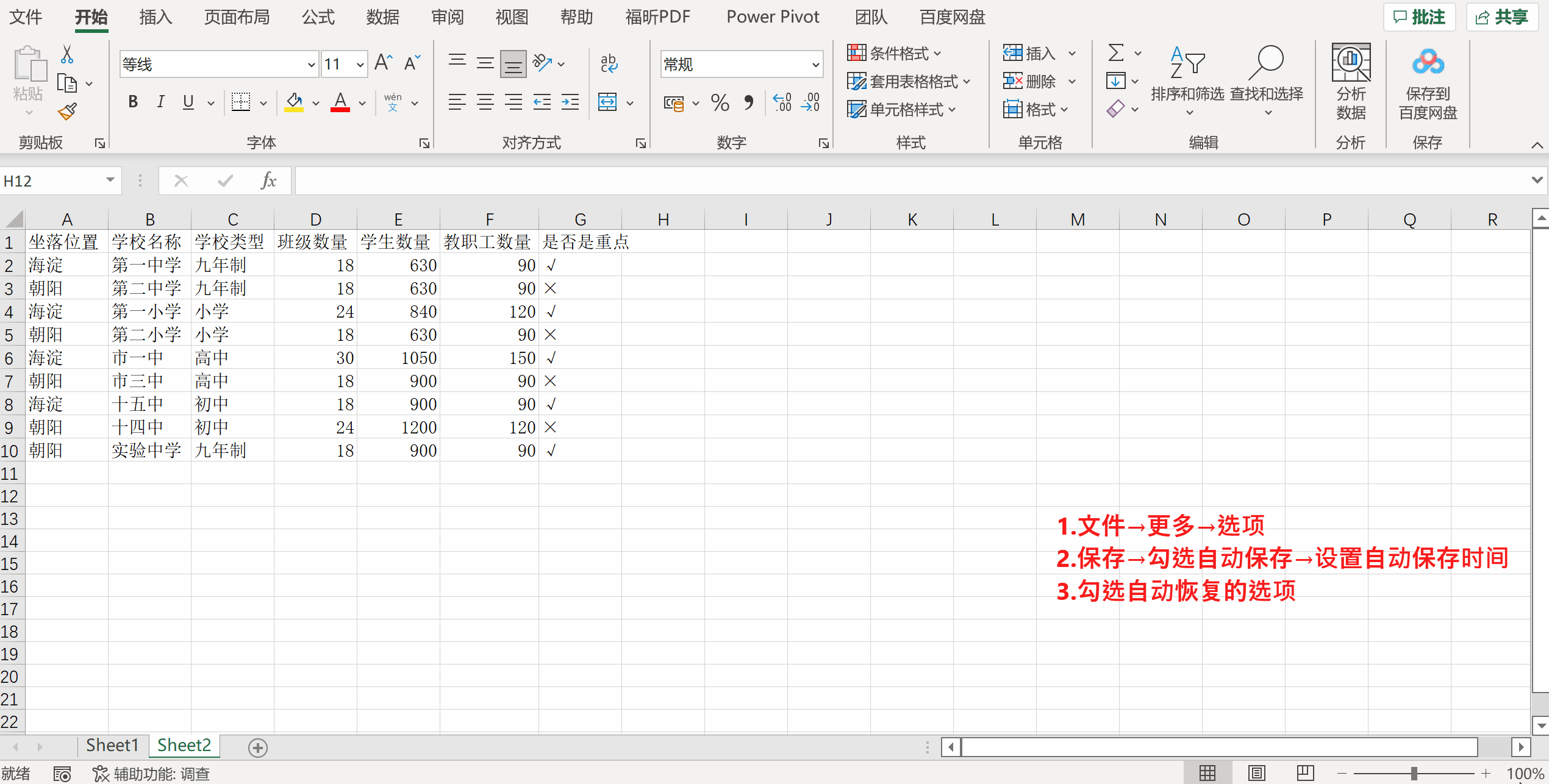Expand the number format combo box
Screen dimensions: 1549x784
point(815,65)
